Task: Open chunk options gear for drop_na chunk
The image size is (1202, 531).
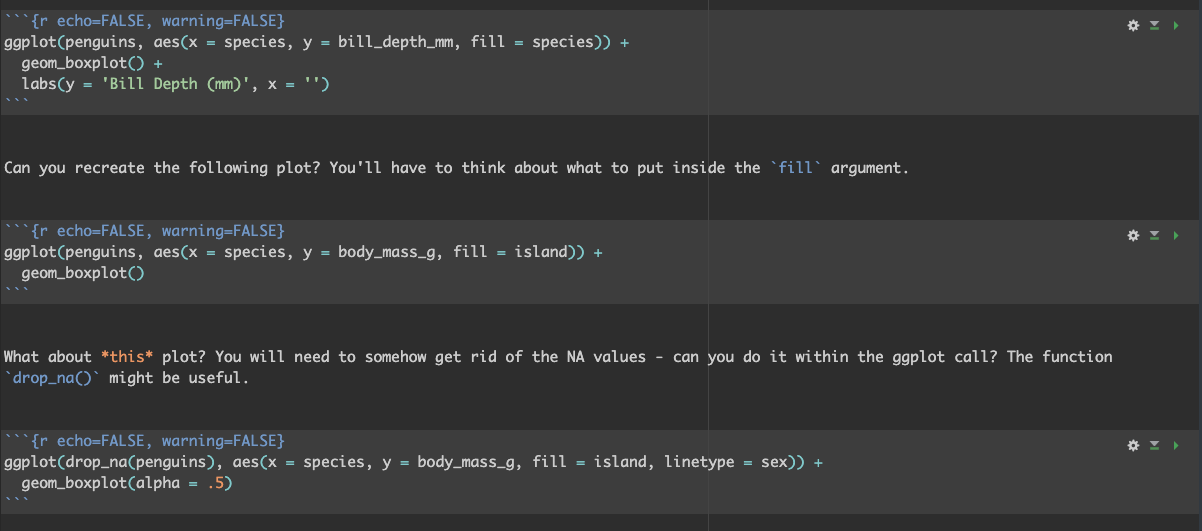Action: click(1133, 445)
